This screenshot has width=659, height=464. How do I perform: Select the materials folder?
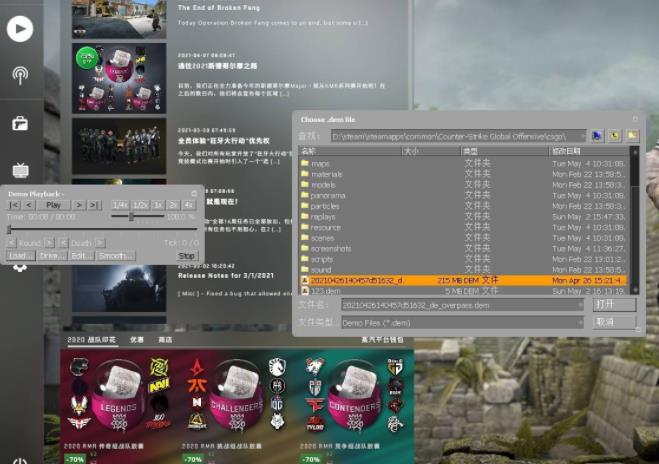[x=464, y=174]
